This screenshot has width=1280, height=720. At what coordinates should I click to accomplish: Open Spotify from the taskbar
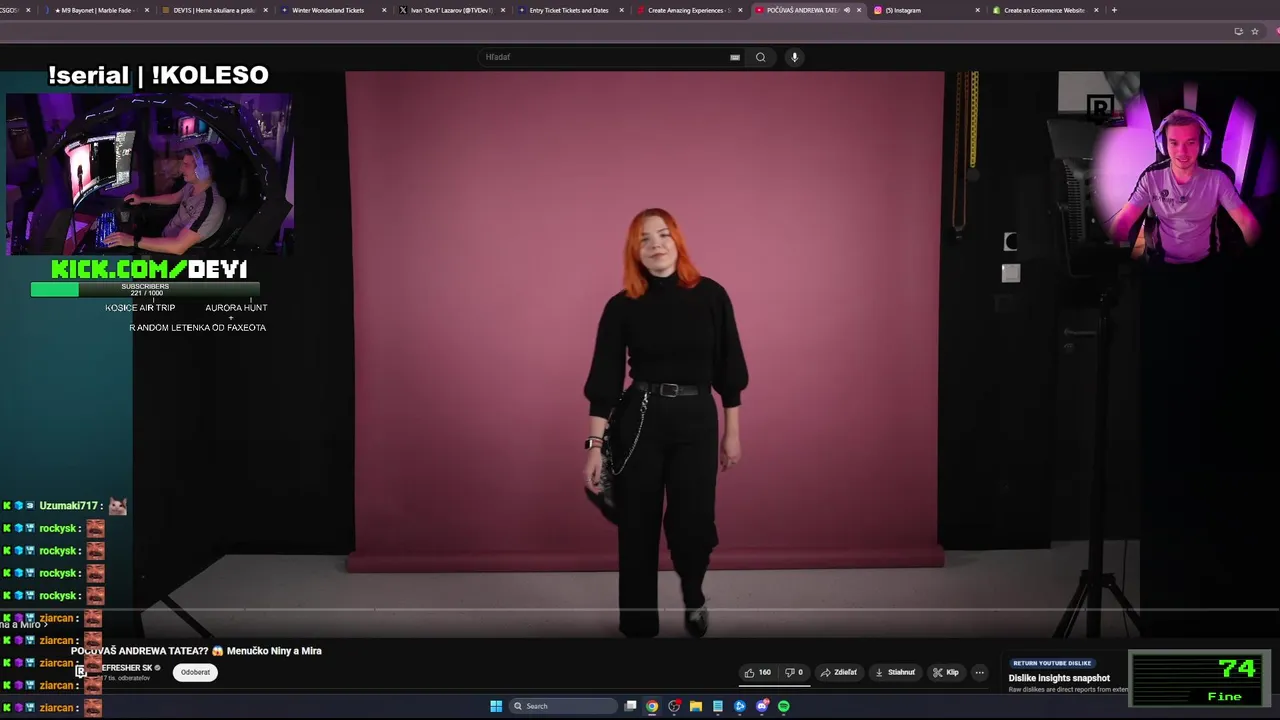tap(784, 706)
